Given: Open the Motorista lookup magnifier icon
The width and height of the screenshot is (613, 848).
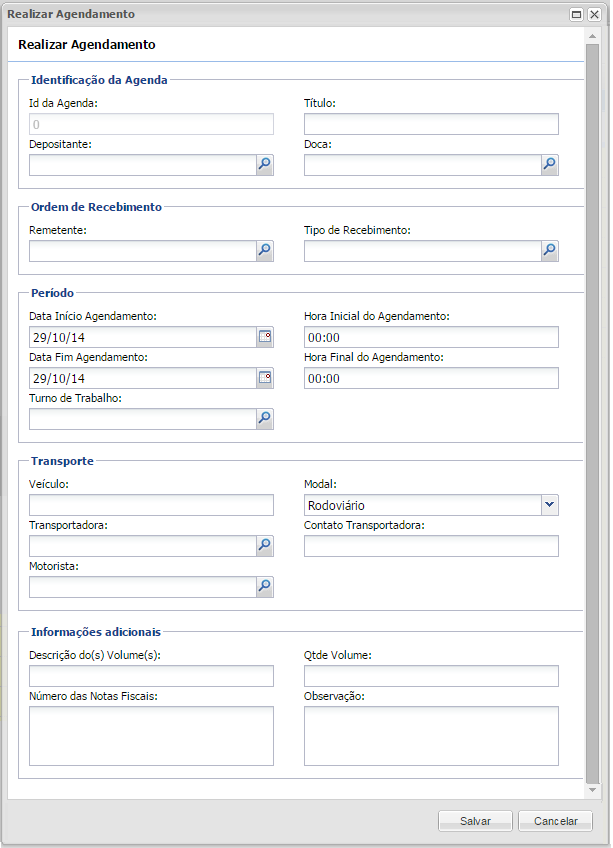Looking at the screenshot, I should (x=265, y=587).
